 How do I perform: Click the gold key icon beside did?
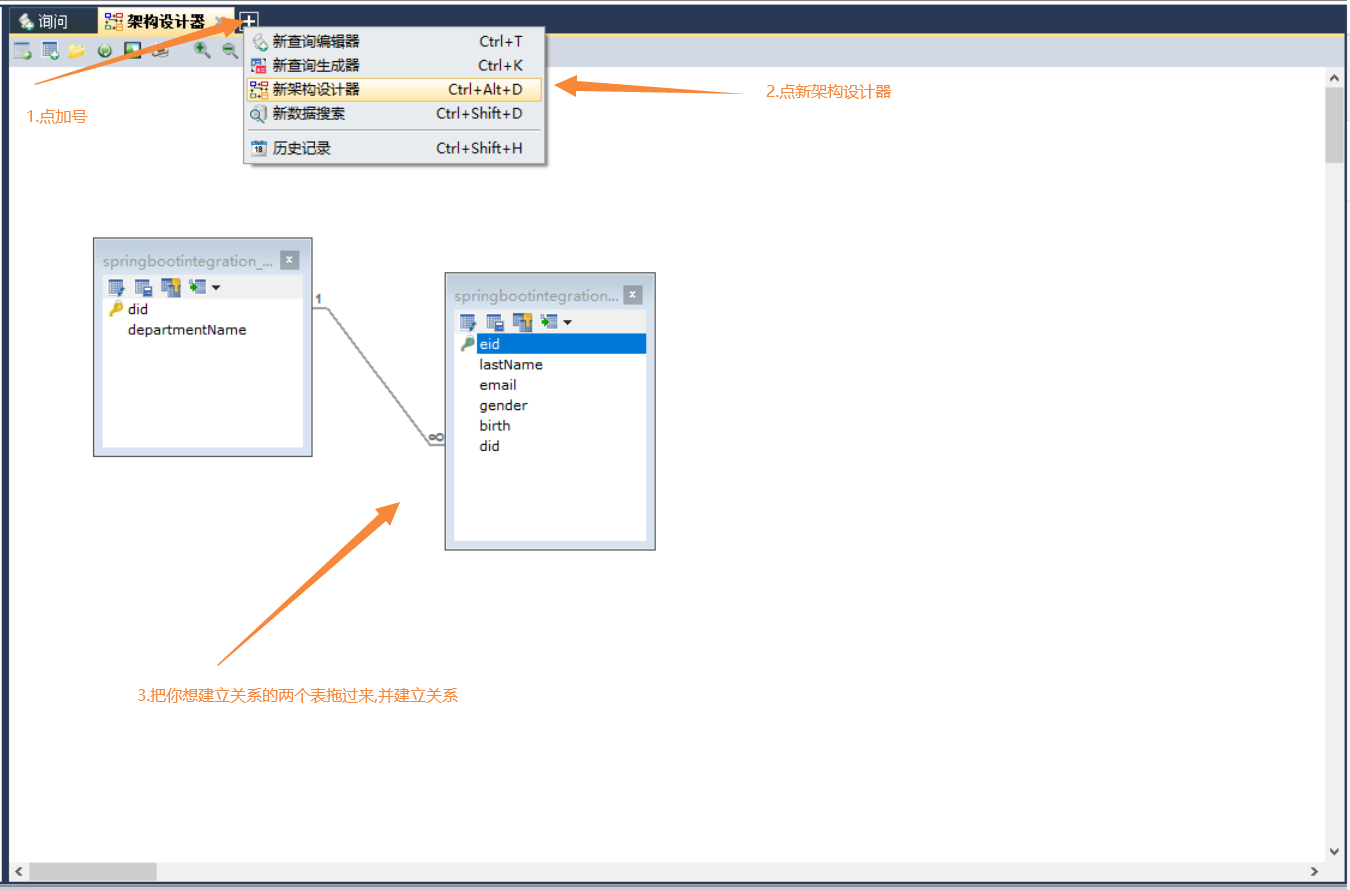coord(116,309)
